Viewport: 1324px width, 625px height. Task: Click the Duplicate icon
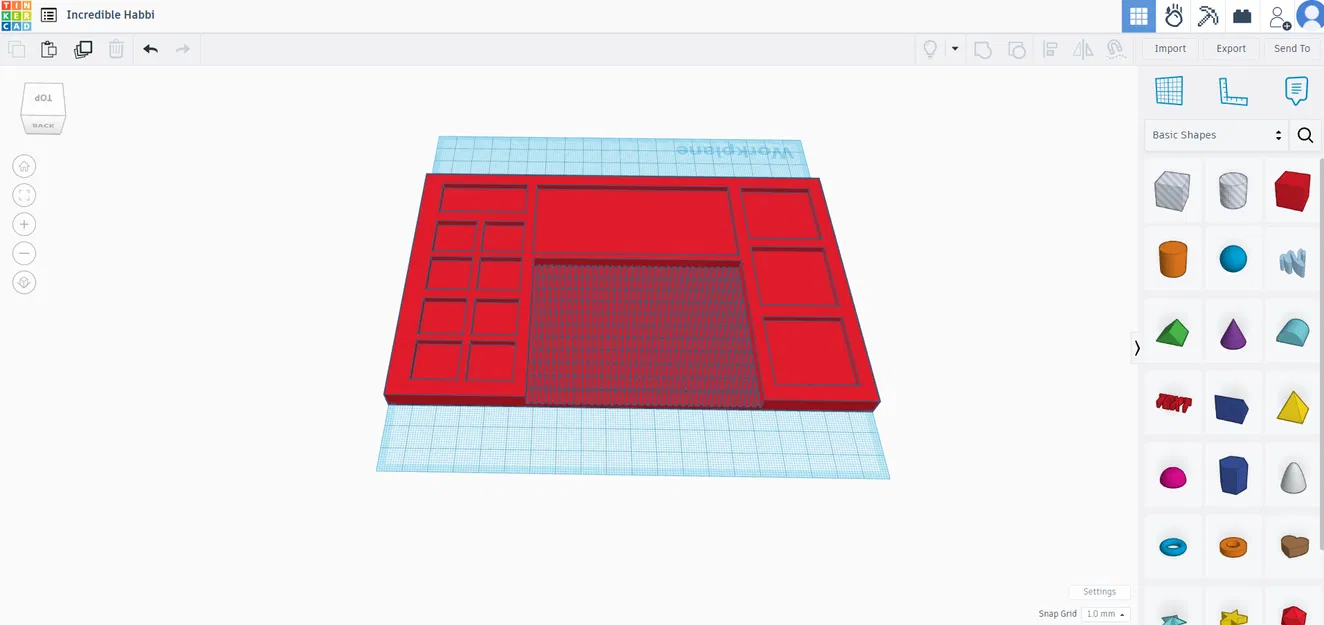83,48
